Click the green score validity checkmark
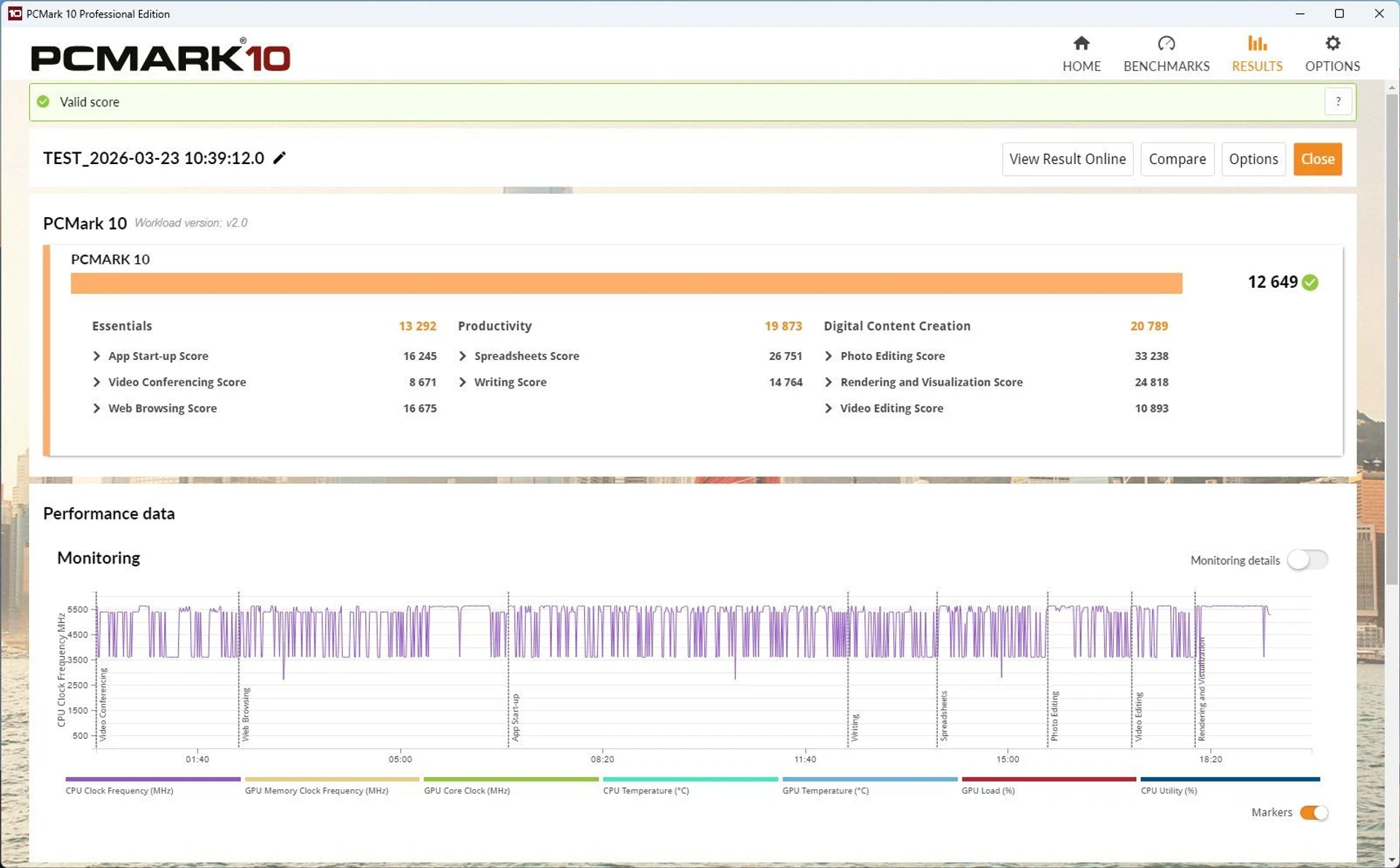 tap(1310, 282)
